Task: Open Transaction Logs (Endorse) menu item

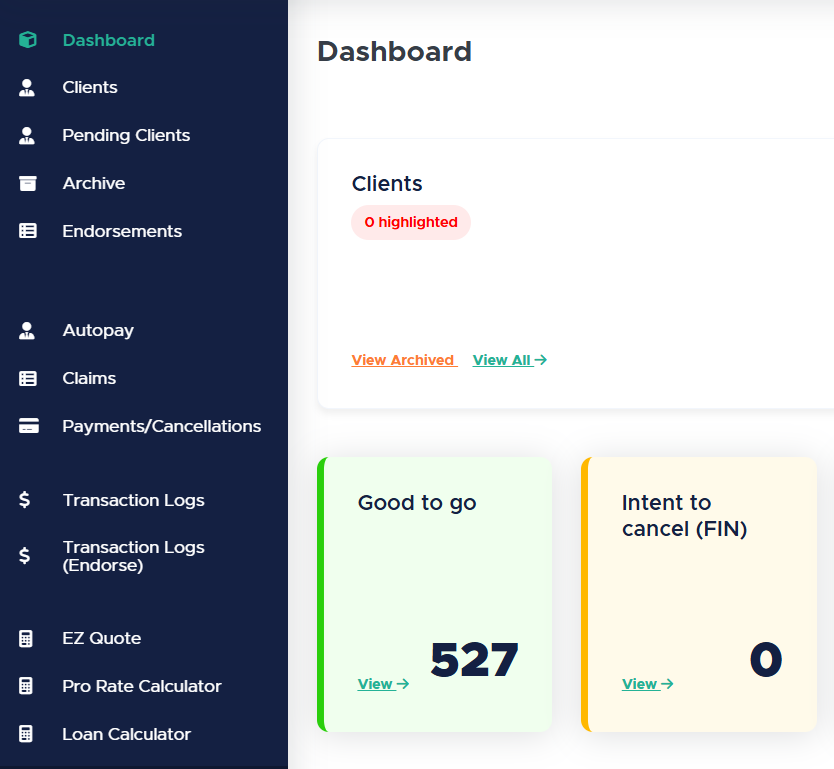Action: click(133, 556)
